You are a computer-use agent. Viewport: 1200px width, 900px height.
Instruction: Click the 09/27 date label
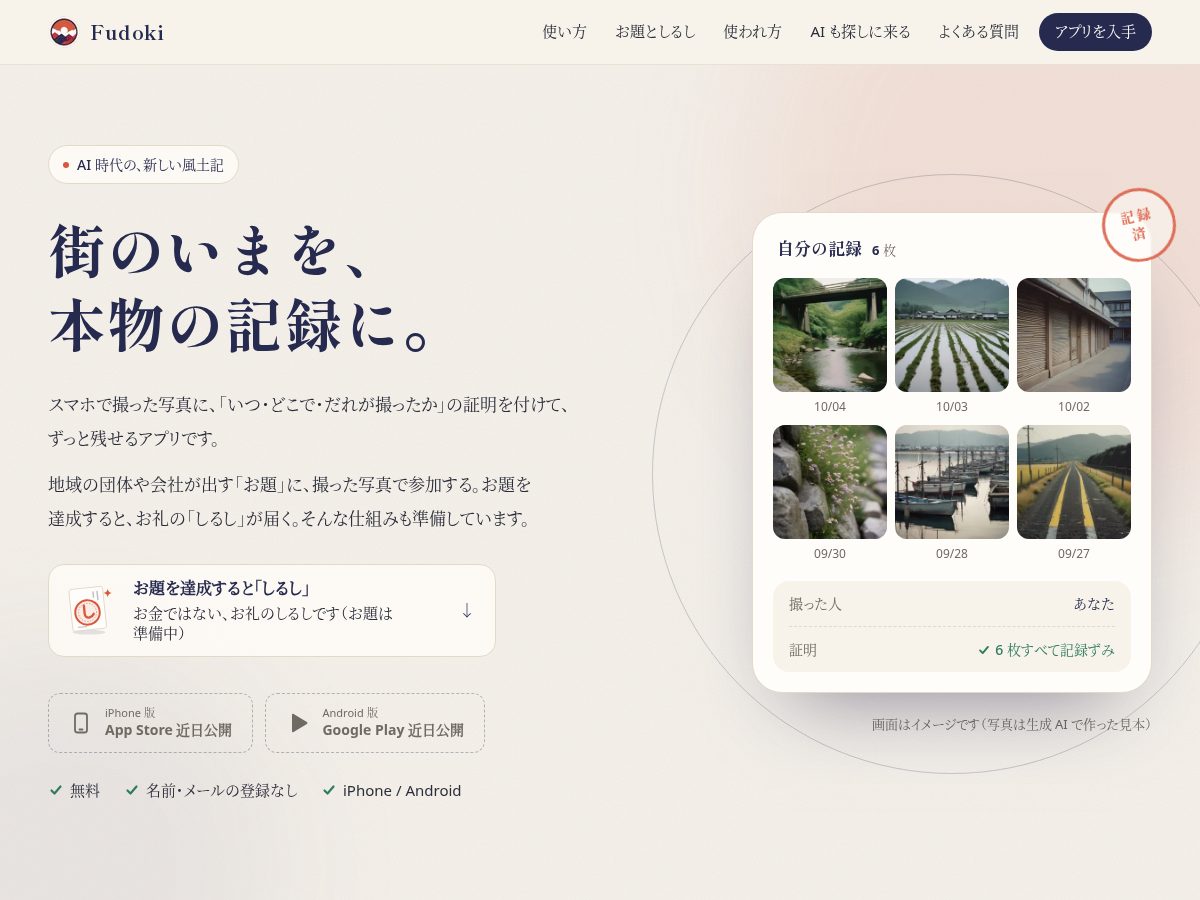point(1074,554)
